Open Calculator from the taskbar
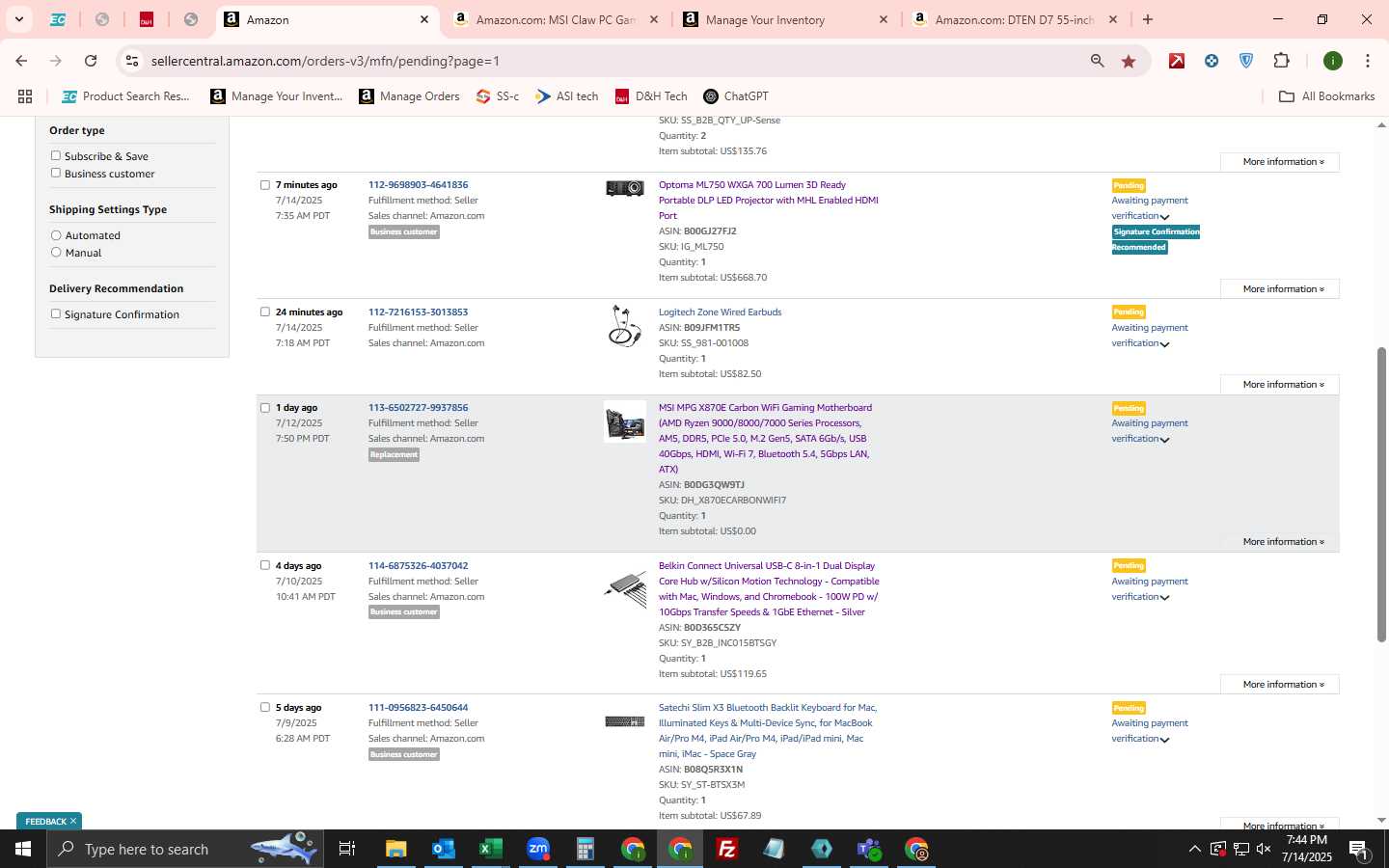This screenshot has height=868, width=1389. pyautogui.click(x=585, y=849)
